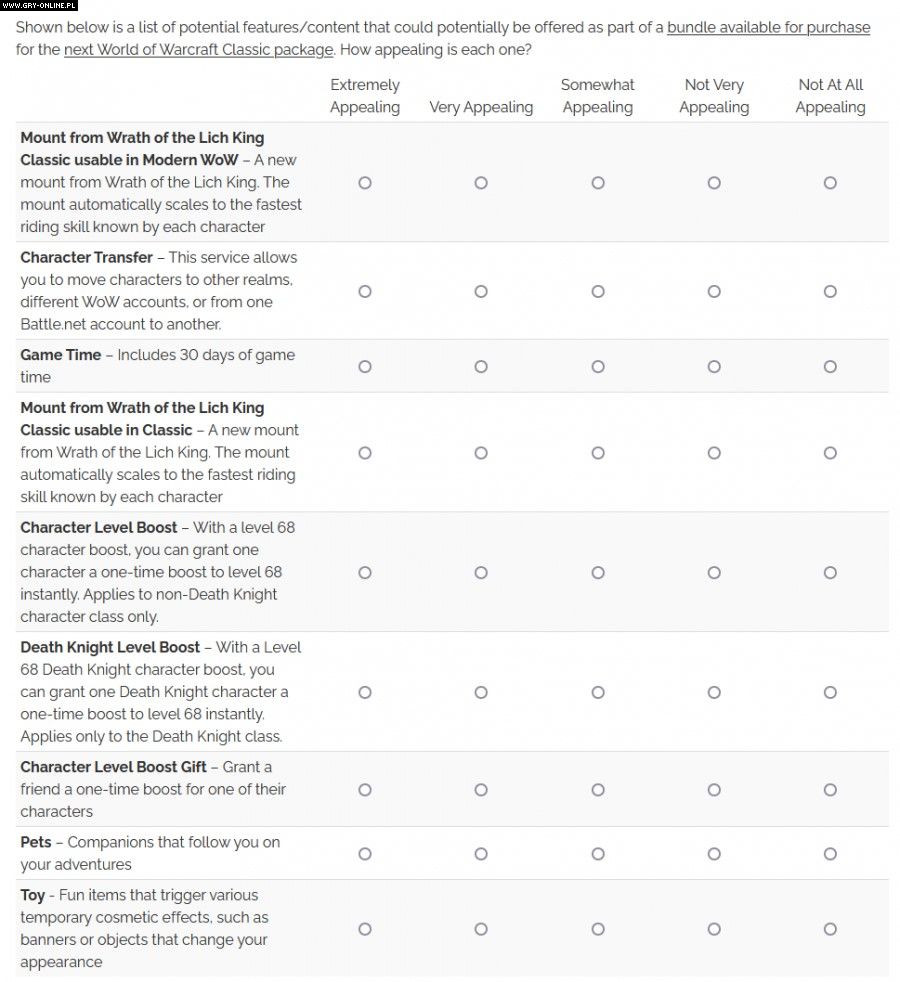The image size is (900, 982).
Task: Choose Somewhat Appealing for Character Level Boost Gift
Action: pyautogui.click(x=598, y=789)
